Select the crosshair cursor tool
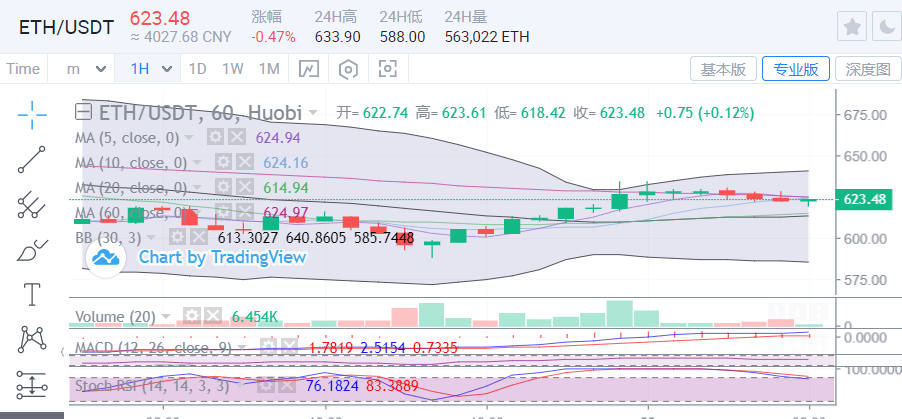Screen dimensions: 902x419 pos(32,115)
